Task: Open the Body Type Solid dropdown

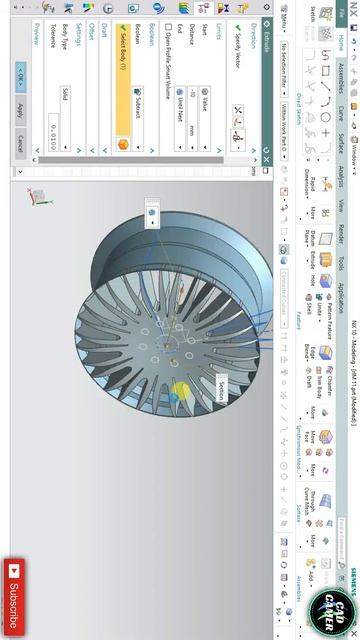Action: point(65,118)
